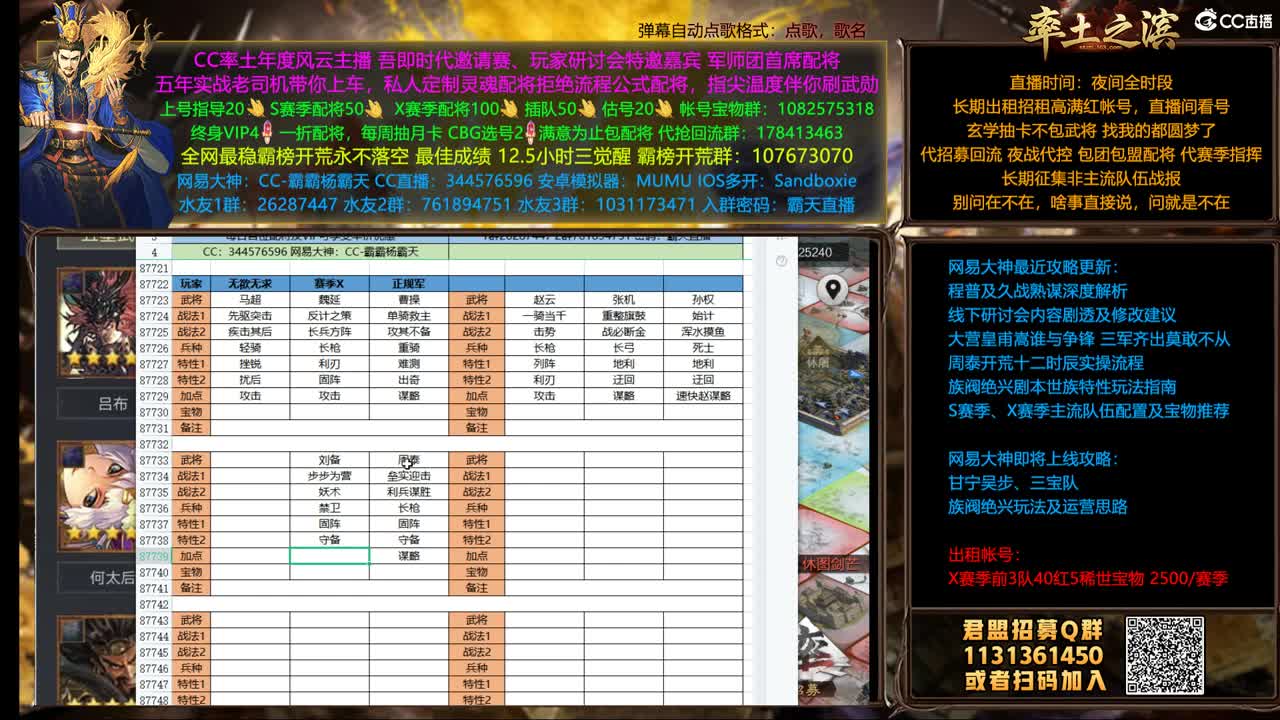Select the 轻骑 troop type cell
Screen dimensions: 1280x720
coord(250,348)
